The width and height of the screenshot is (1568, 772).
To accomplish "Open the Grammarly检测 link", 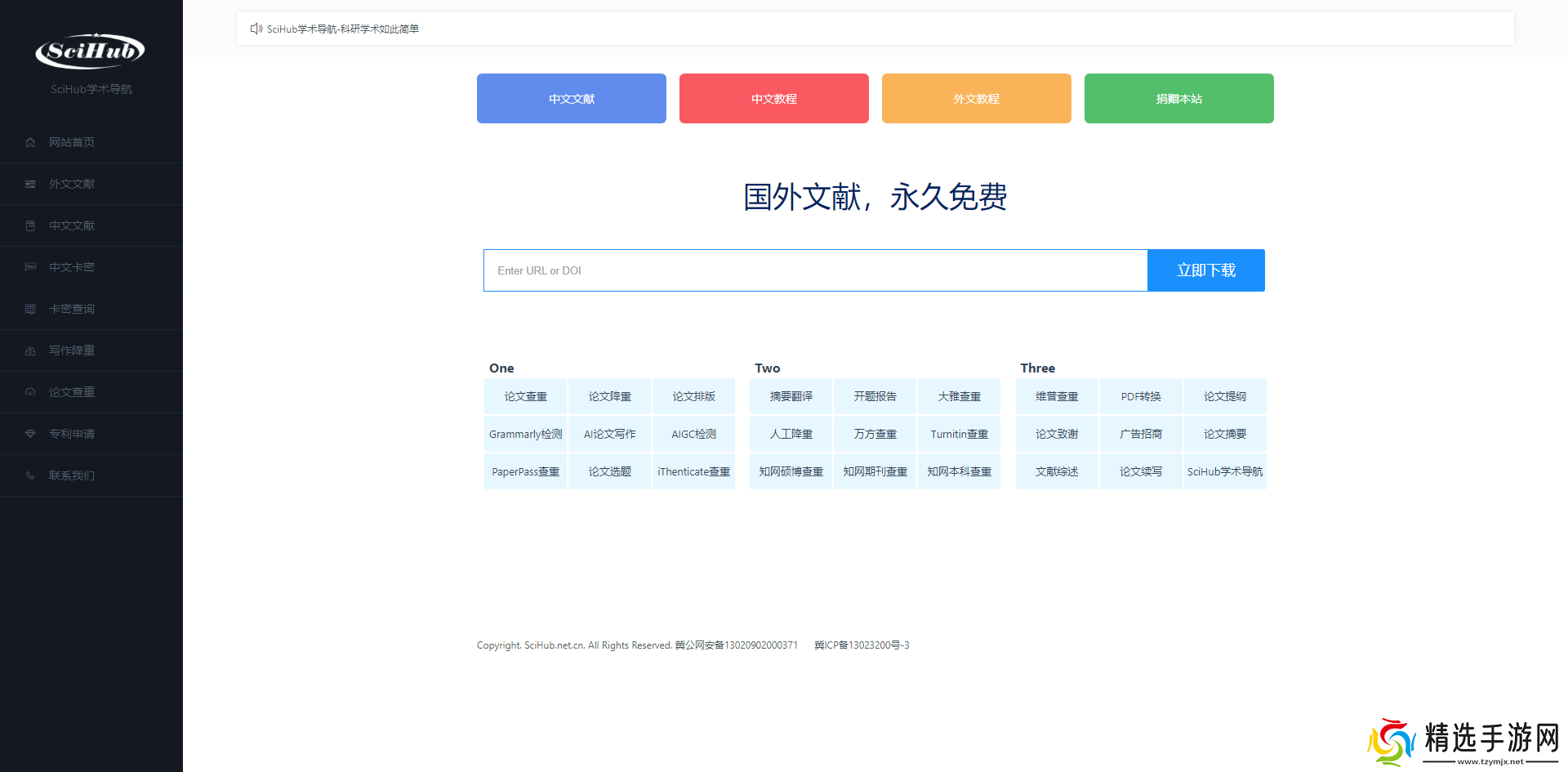I will click(525, 434).
